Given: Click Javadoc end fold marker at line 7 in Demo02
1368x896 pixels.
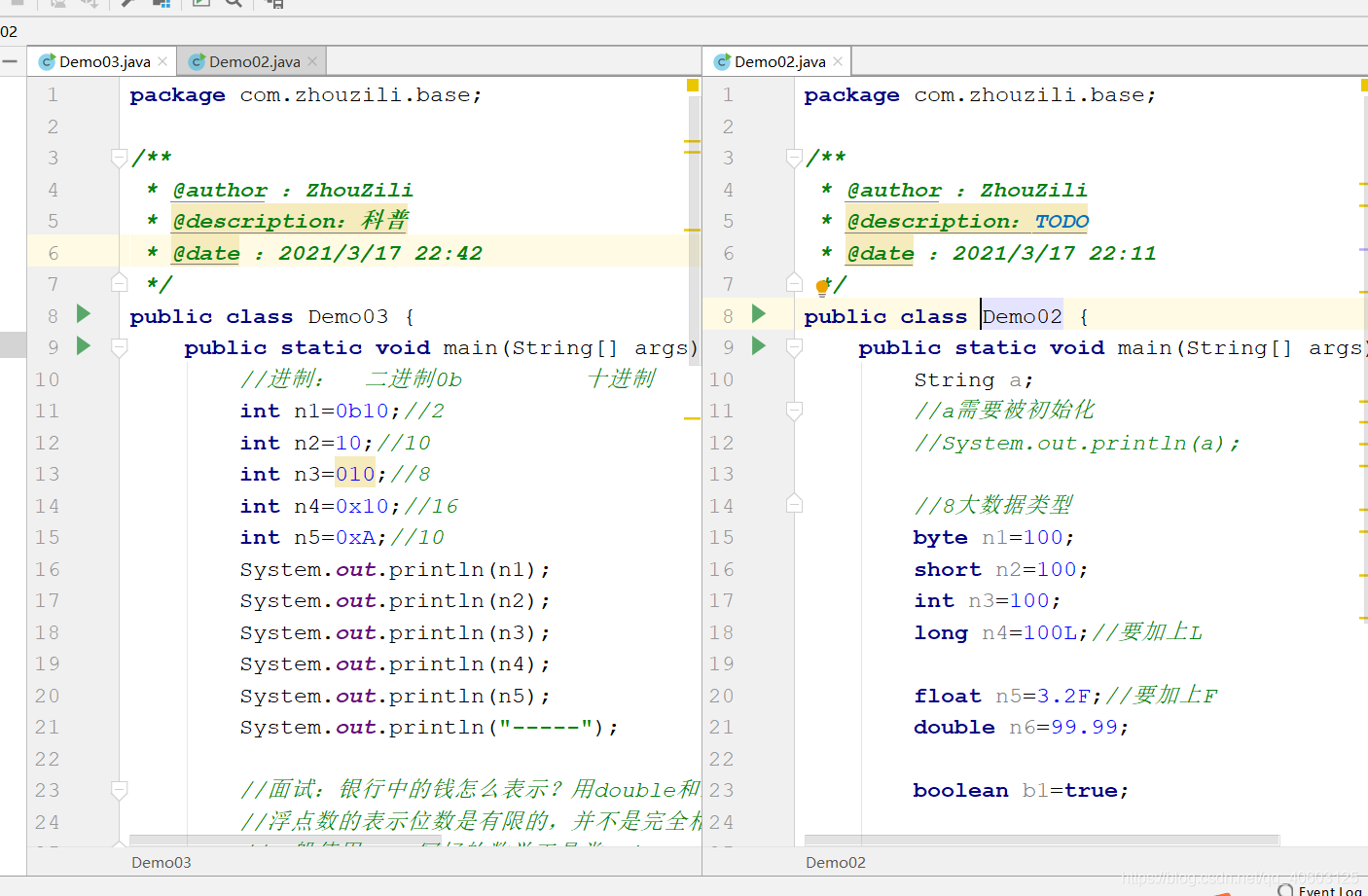Looking at the screenshot, I should (x=794, y=283).
